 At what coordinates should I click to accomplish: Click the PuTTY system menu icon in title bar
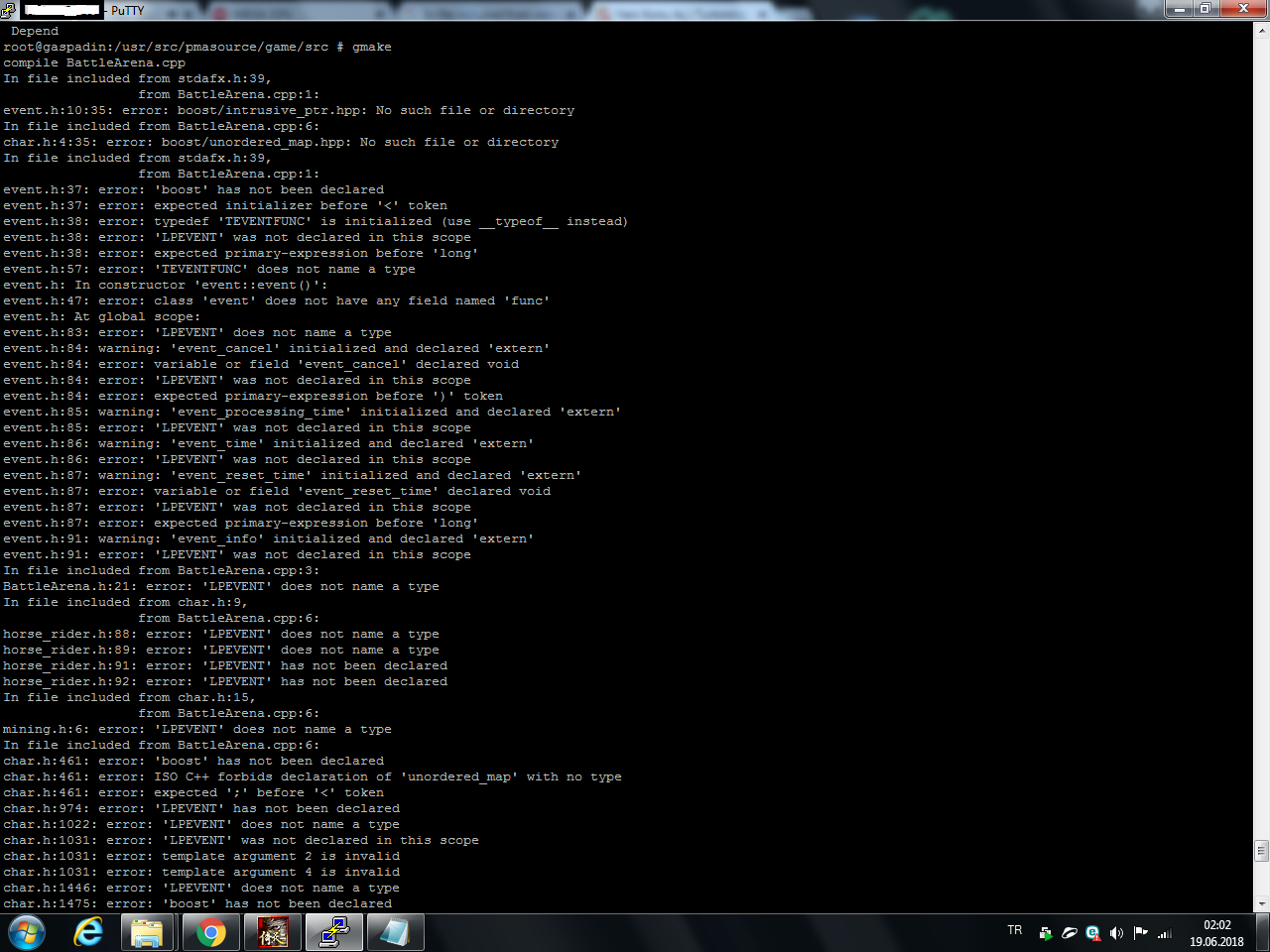pyautogui.click(x=9, y=10)
